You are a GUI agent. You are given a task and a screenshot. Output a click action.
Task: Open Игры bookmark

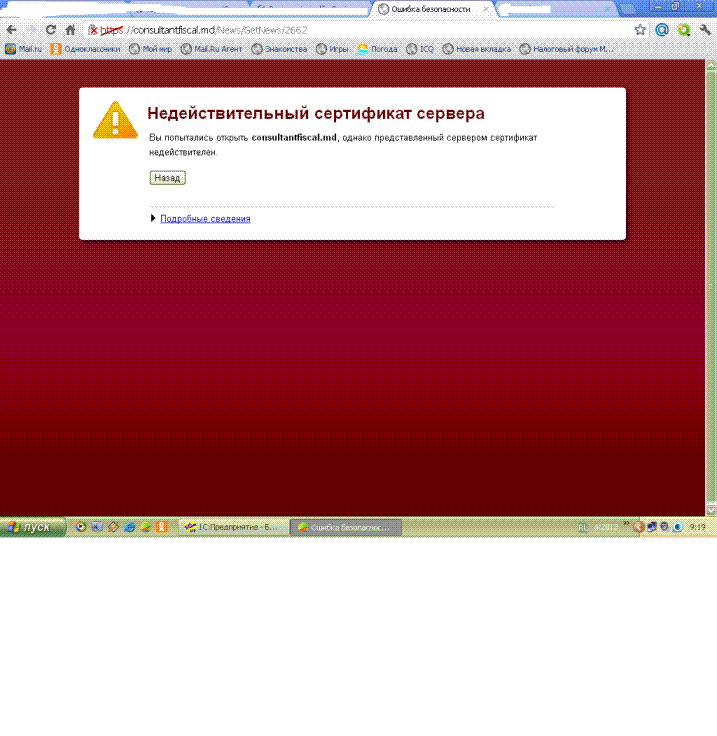[332, 49]
